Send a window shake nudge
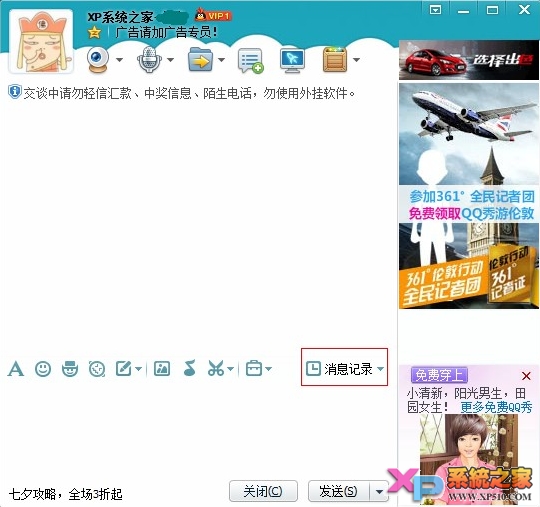 pos(97,369)
